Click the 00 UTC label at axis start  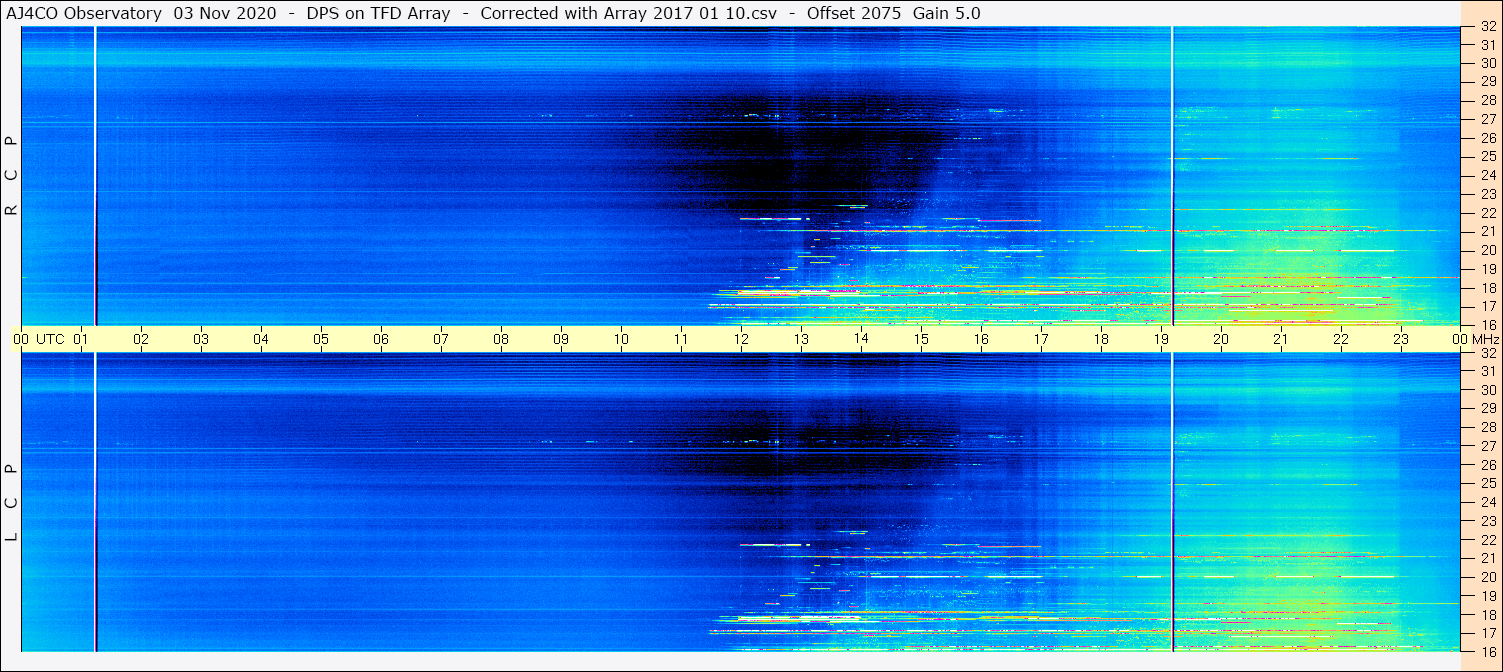coord(41,339)
